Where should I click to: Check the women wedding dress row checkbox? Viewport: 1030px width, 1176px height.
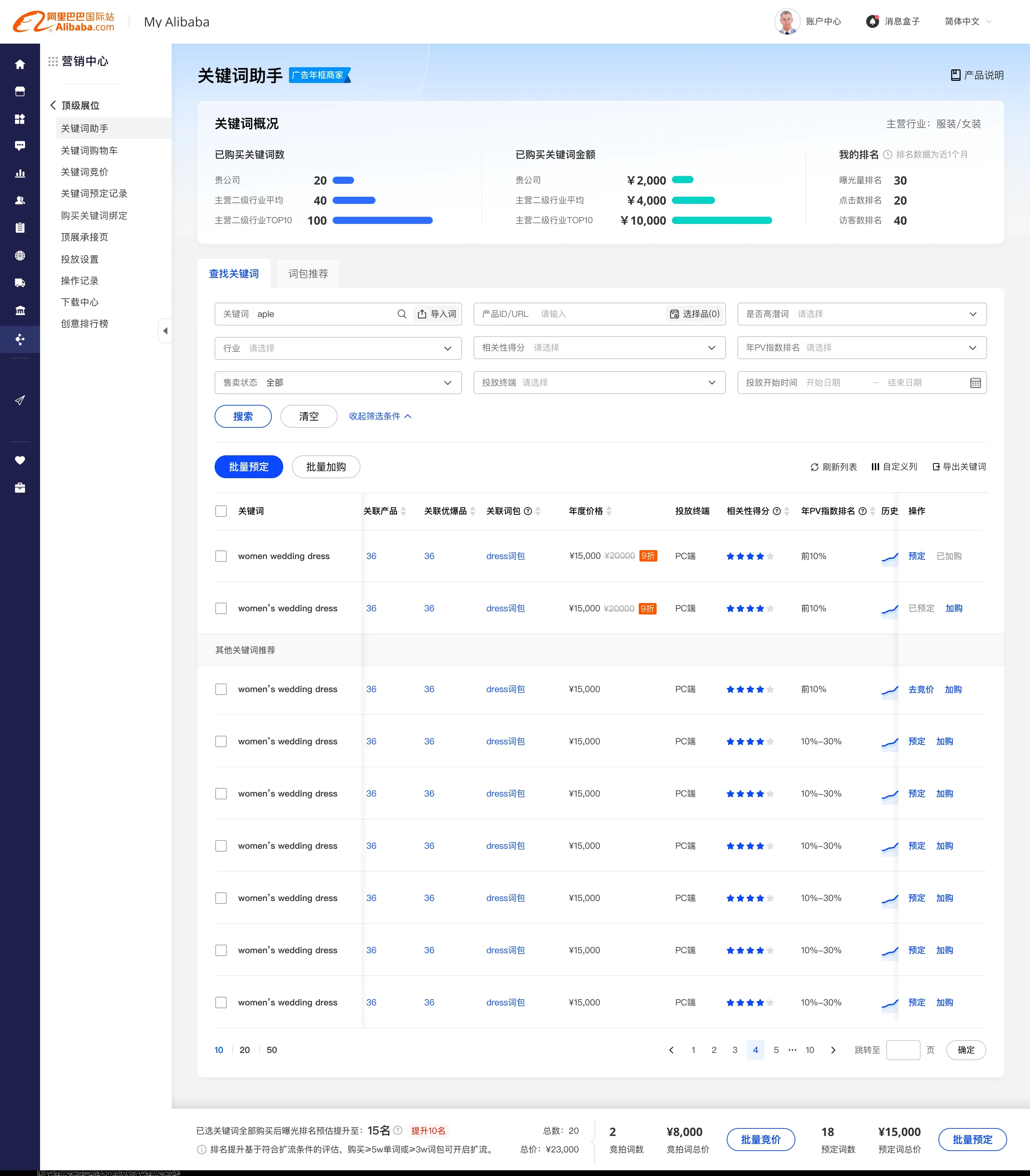[x=221, y=556]
